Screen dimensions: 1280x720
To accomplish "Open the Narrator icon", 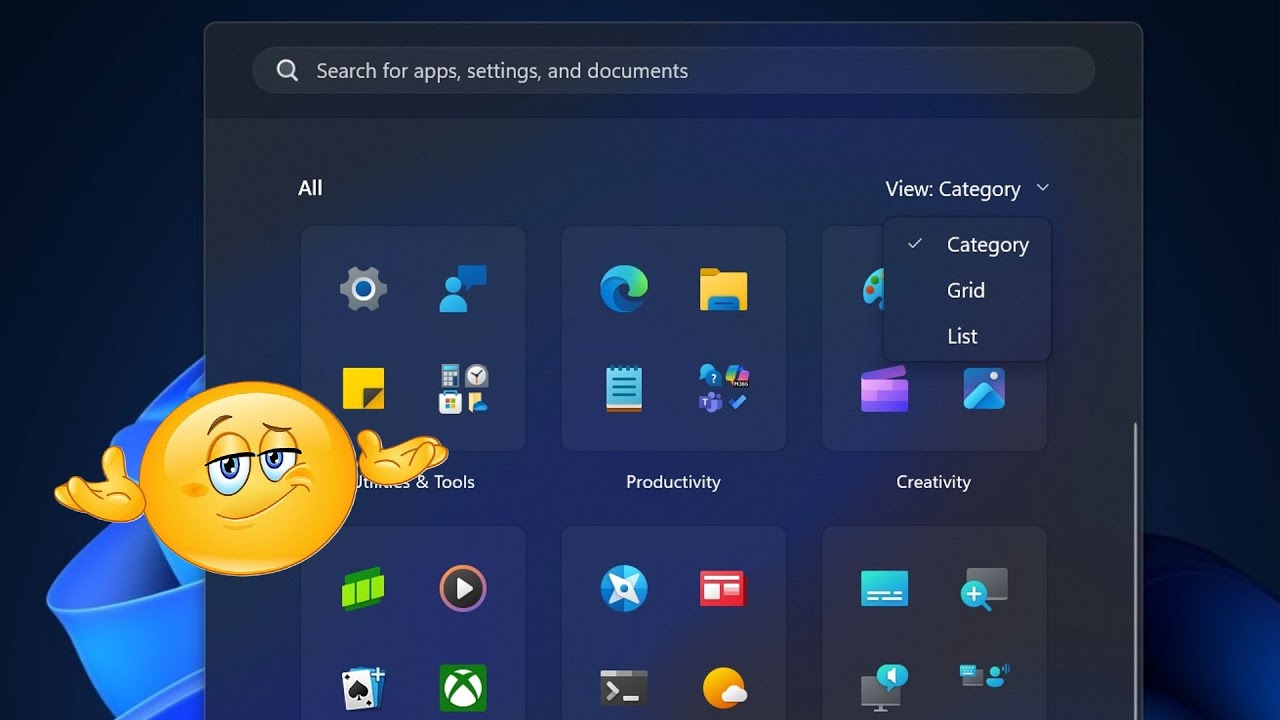I will click(x=884, y=688).
